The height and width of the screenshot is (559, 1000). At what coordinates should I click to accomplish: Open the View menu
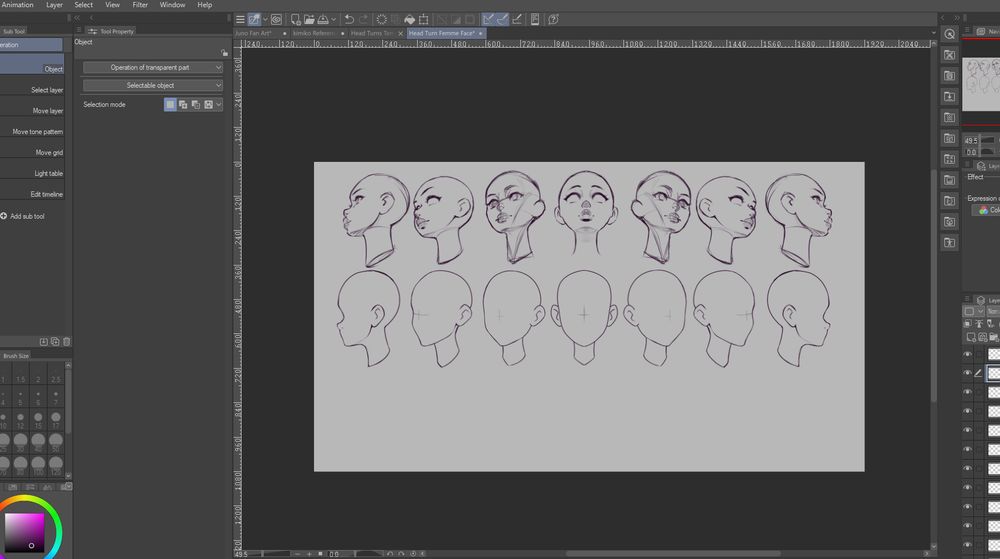pos(112,4)
